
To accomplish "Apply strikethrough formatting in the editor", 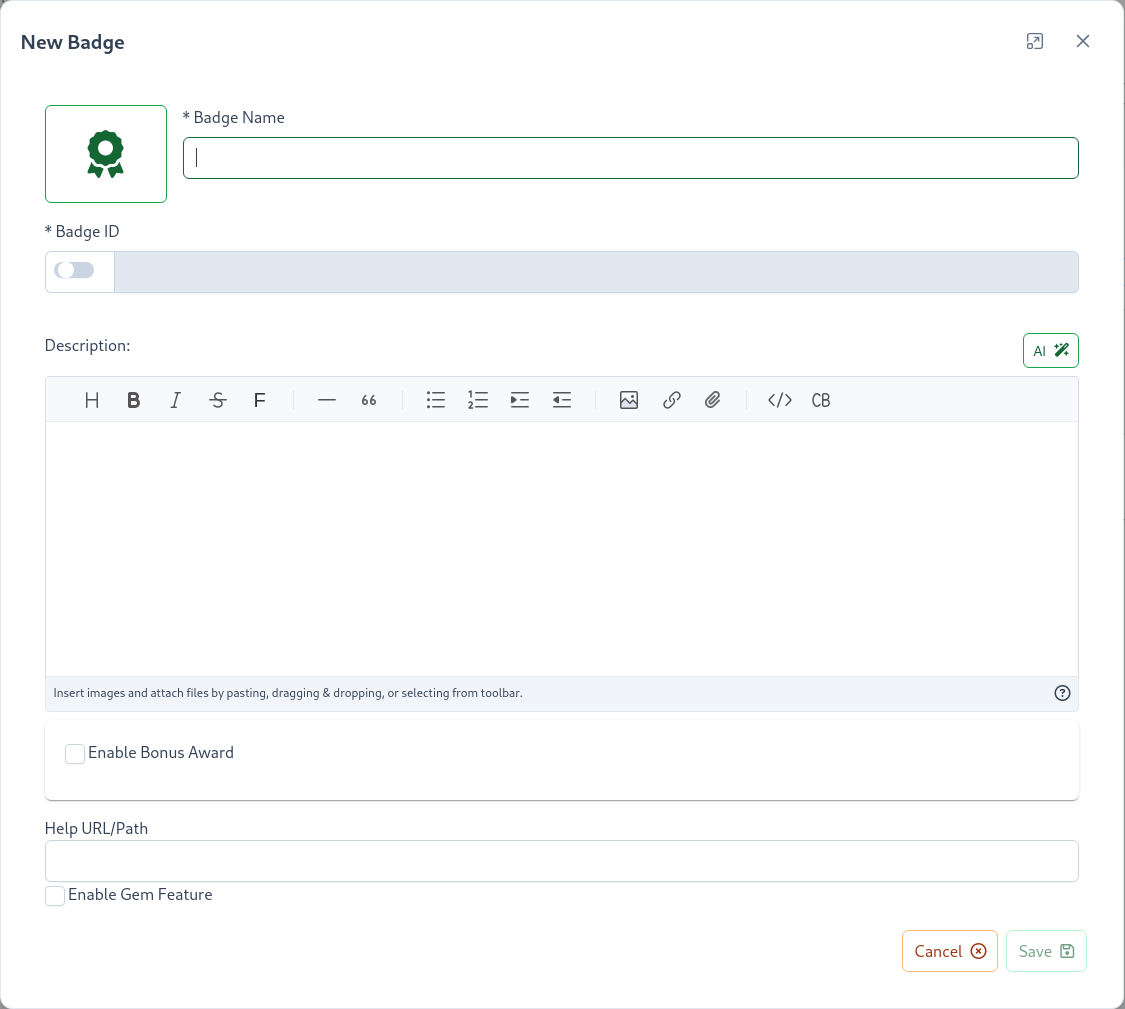I will click(218, 400).
